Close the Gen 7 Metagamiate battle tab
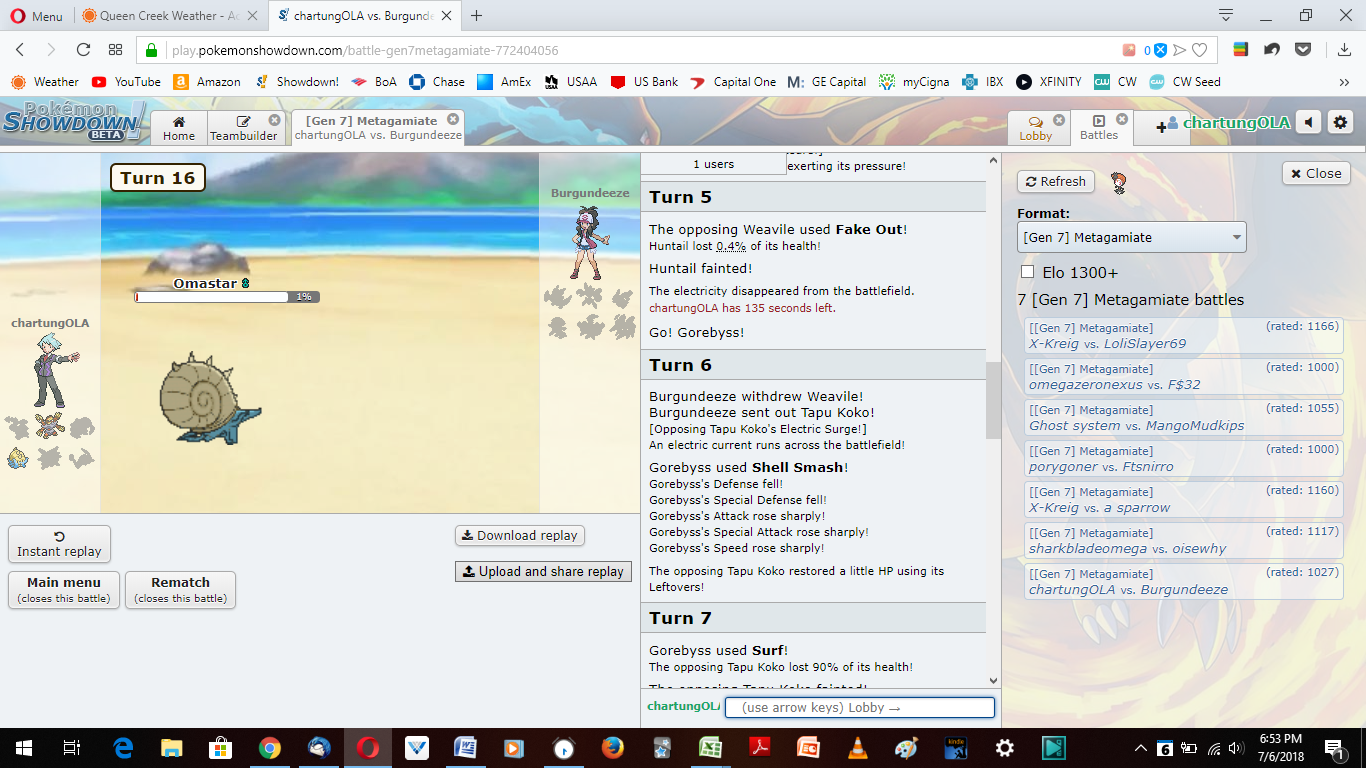Viewport: 1366px width, 768px height. pyautogui.click(x=453, y=120)
